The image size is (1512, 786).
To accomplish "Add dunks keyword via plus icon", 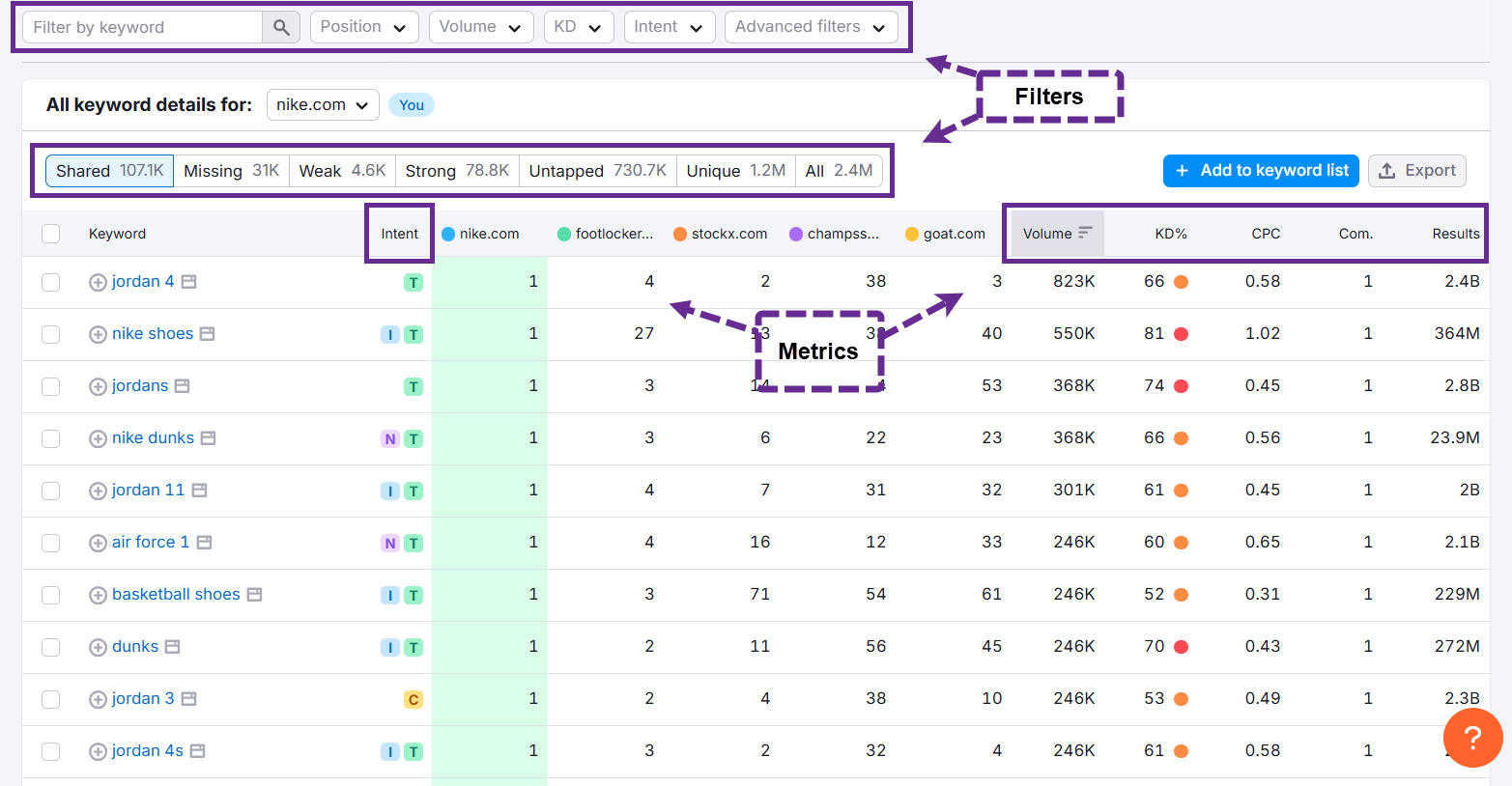I will click(98, 647).
